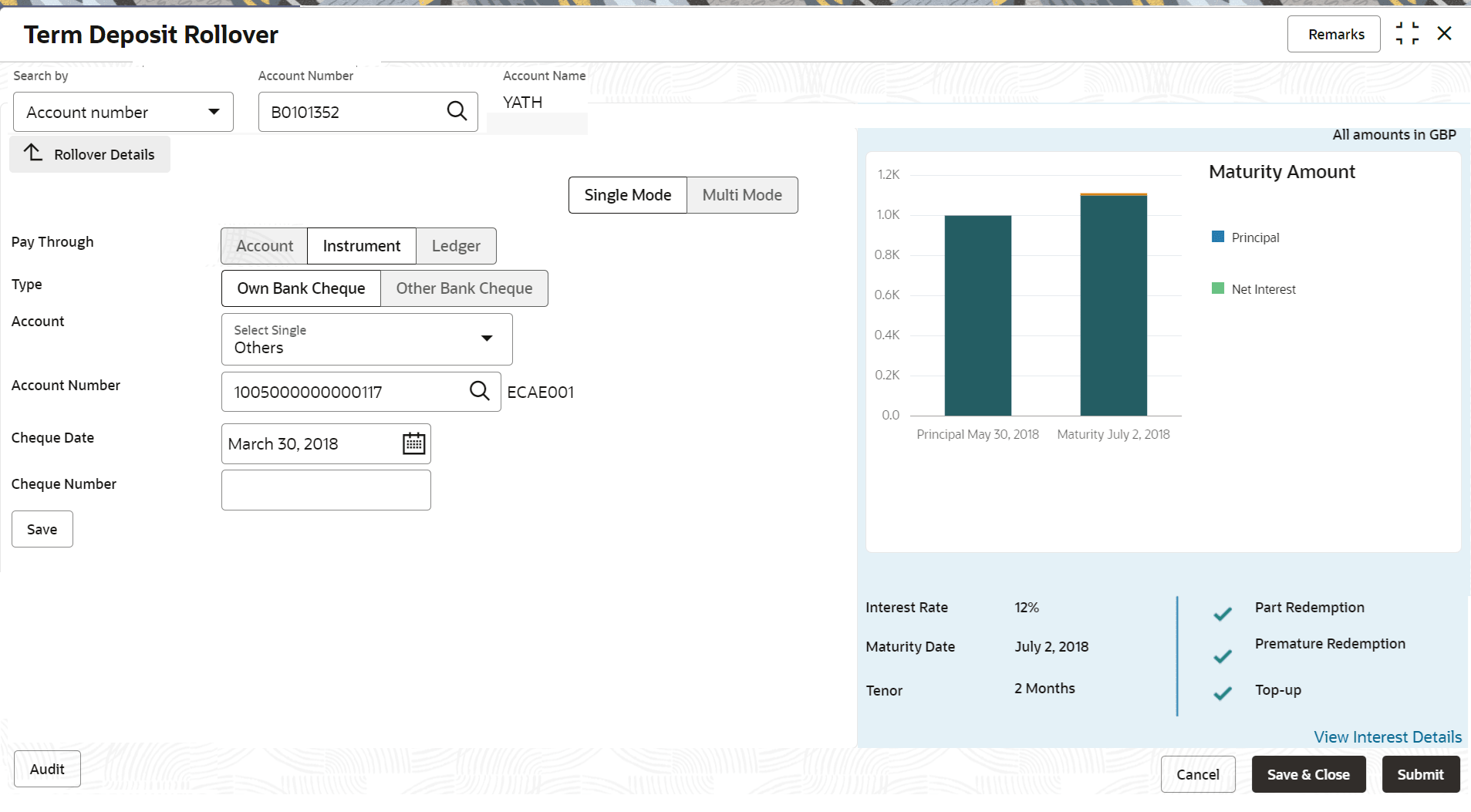Viewport: 1471px width, 812px height.
Task: Click the search icon in top Account Number field
Action: tap(457, 111)
